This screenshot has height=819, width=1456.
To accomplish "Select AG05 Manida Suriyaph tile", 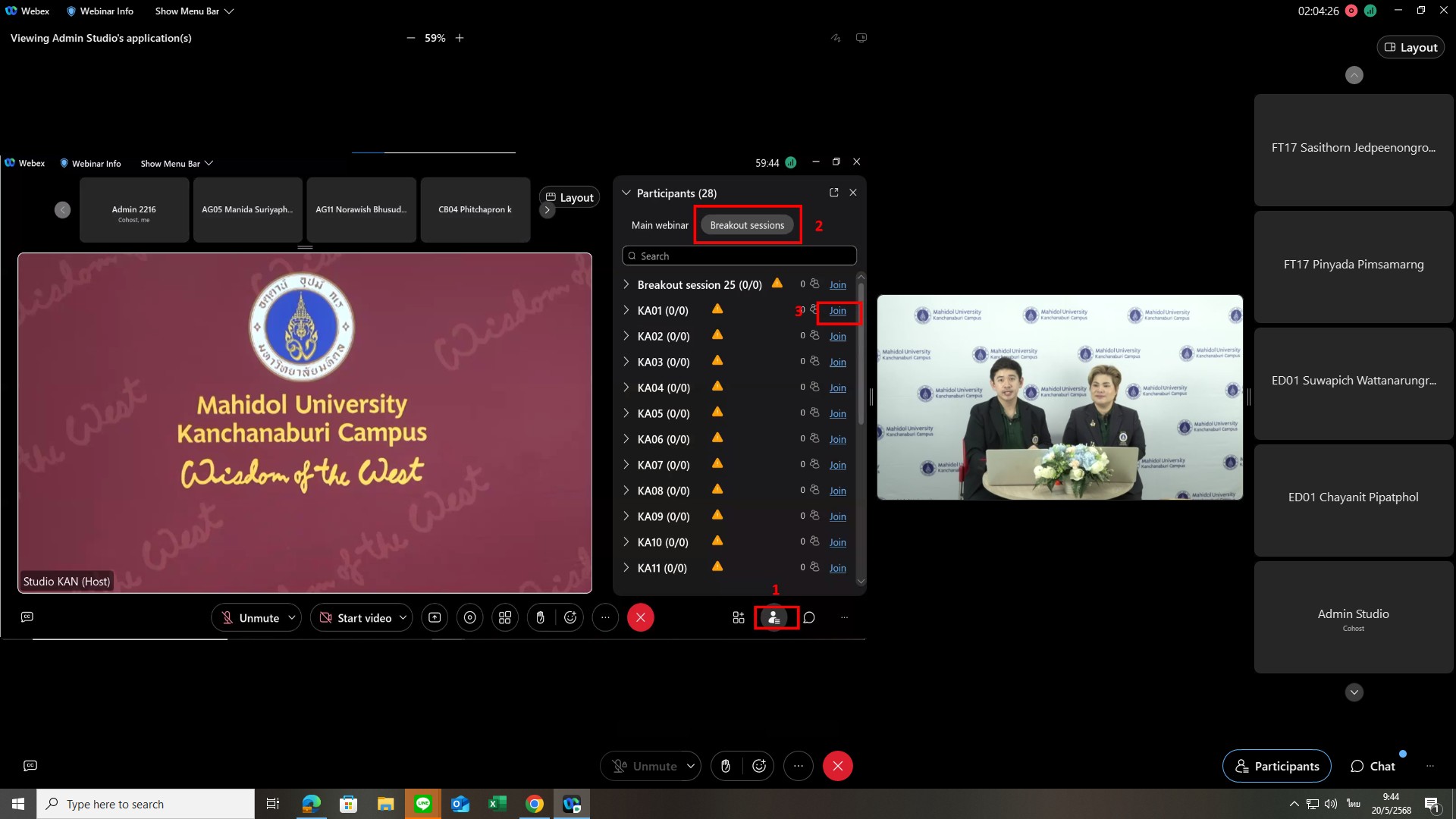I will [248, 210].
